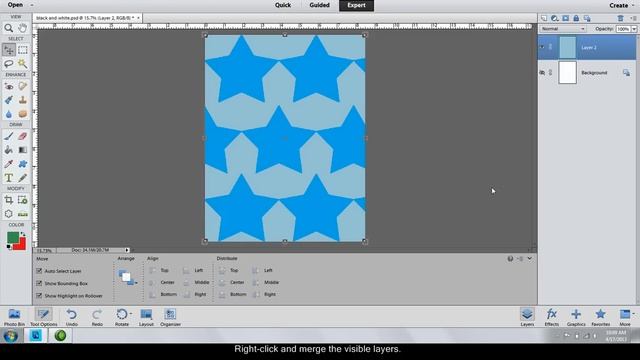Screen dimensions: 640x360
Task: Select the Rectangular Marquee tool
Action: (x=23, y=50)
